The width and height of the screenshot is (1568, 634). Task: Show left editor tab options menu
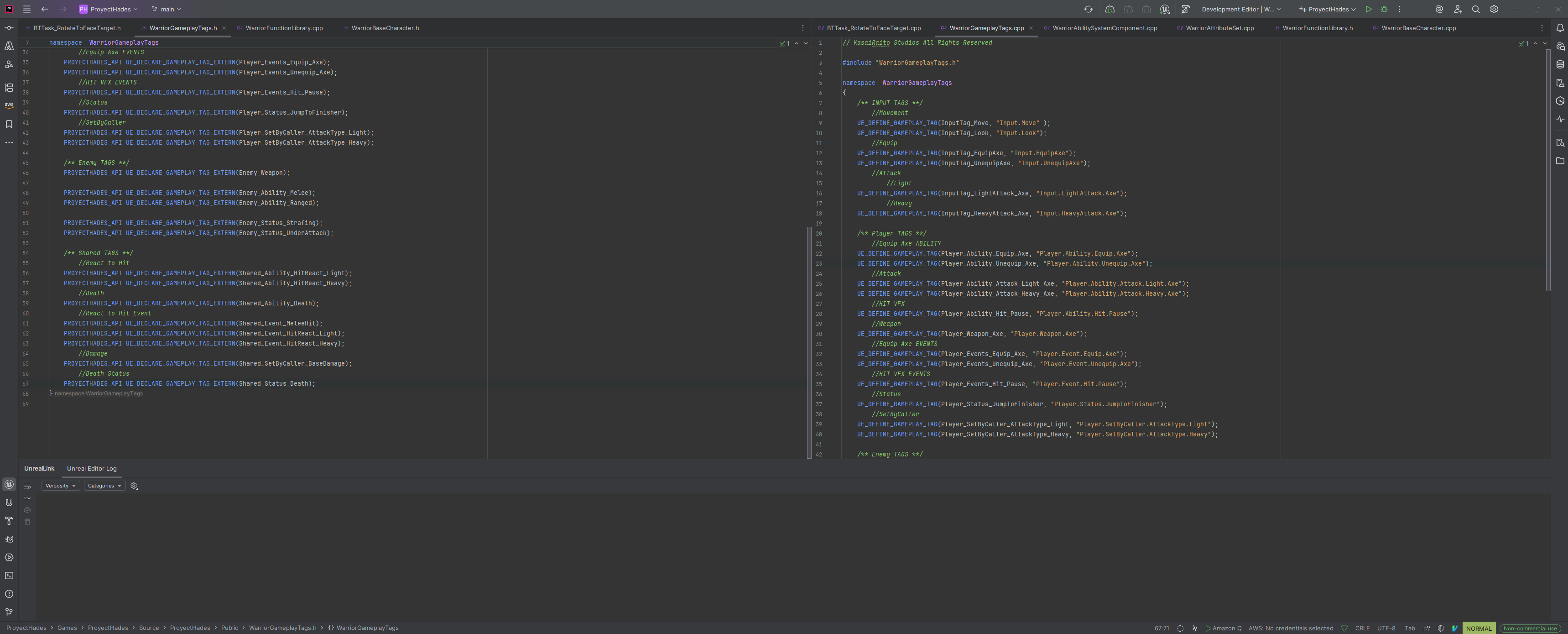tap(803, 28)
